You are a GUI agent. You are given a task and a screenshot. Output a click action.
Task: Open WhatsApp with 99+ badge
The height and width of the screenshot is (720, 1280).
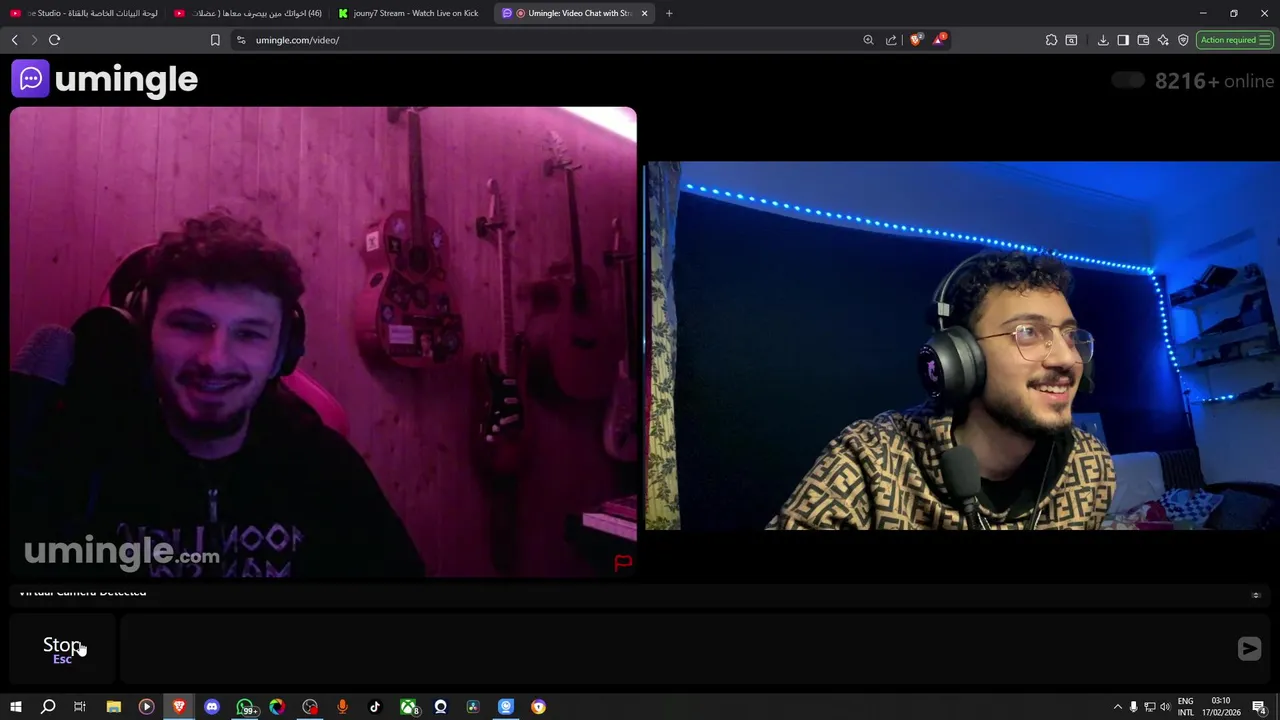[x=245, y=707]
